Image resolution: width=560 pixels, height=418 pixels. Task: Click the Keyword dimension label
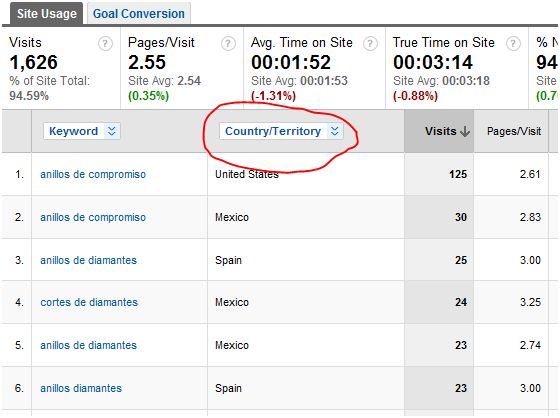point(74,131)
